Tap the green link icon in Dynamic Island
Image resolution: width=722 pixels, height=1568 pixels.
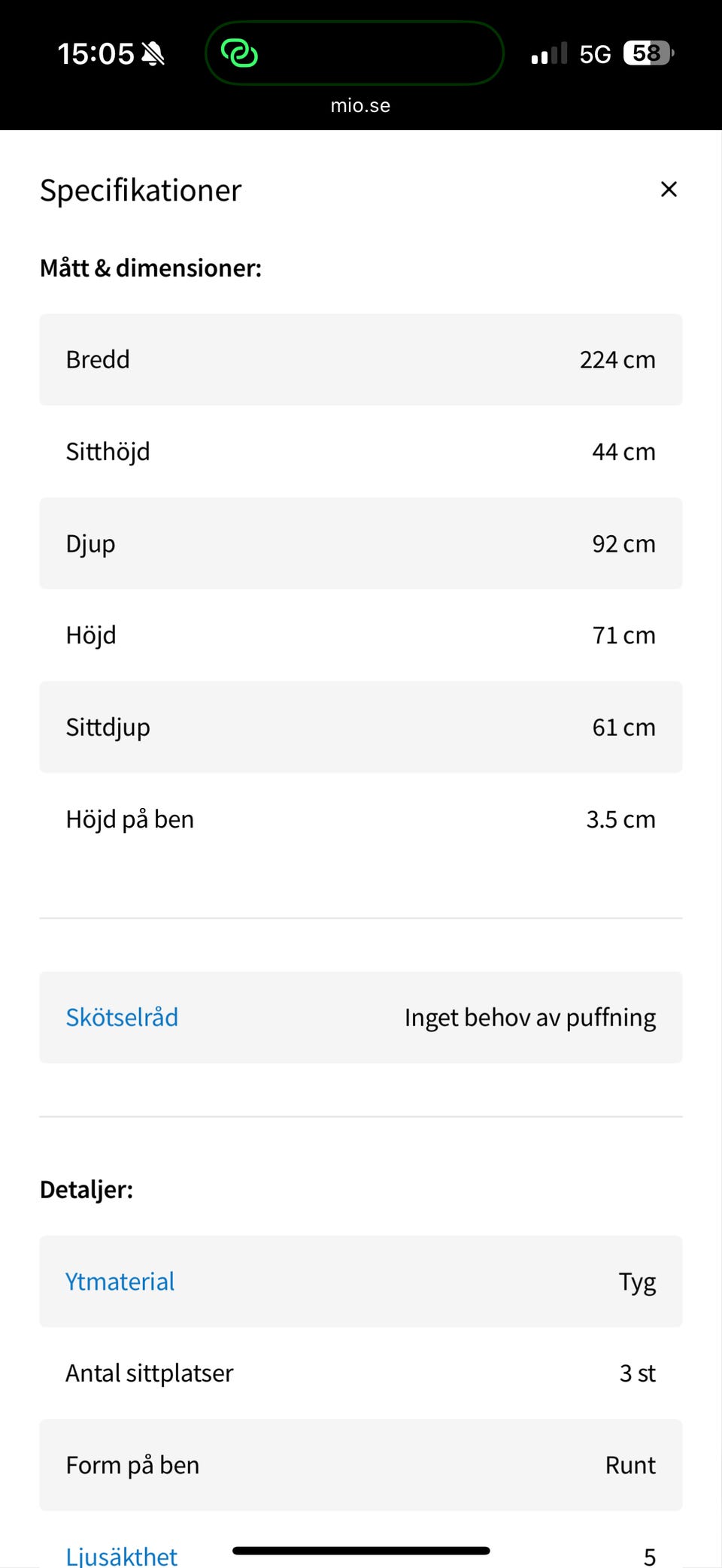239,53
